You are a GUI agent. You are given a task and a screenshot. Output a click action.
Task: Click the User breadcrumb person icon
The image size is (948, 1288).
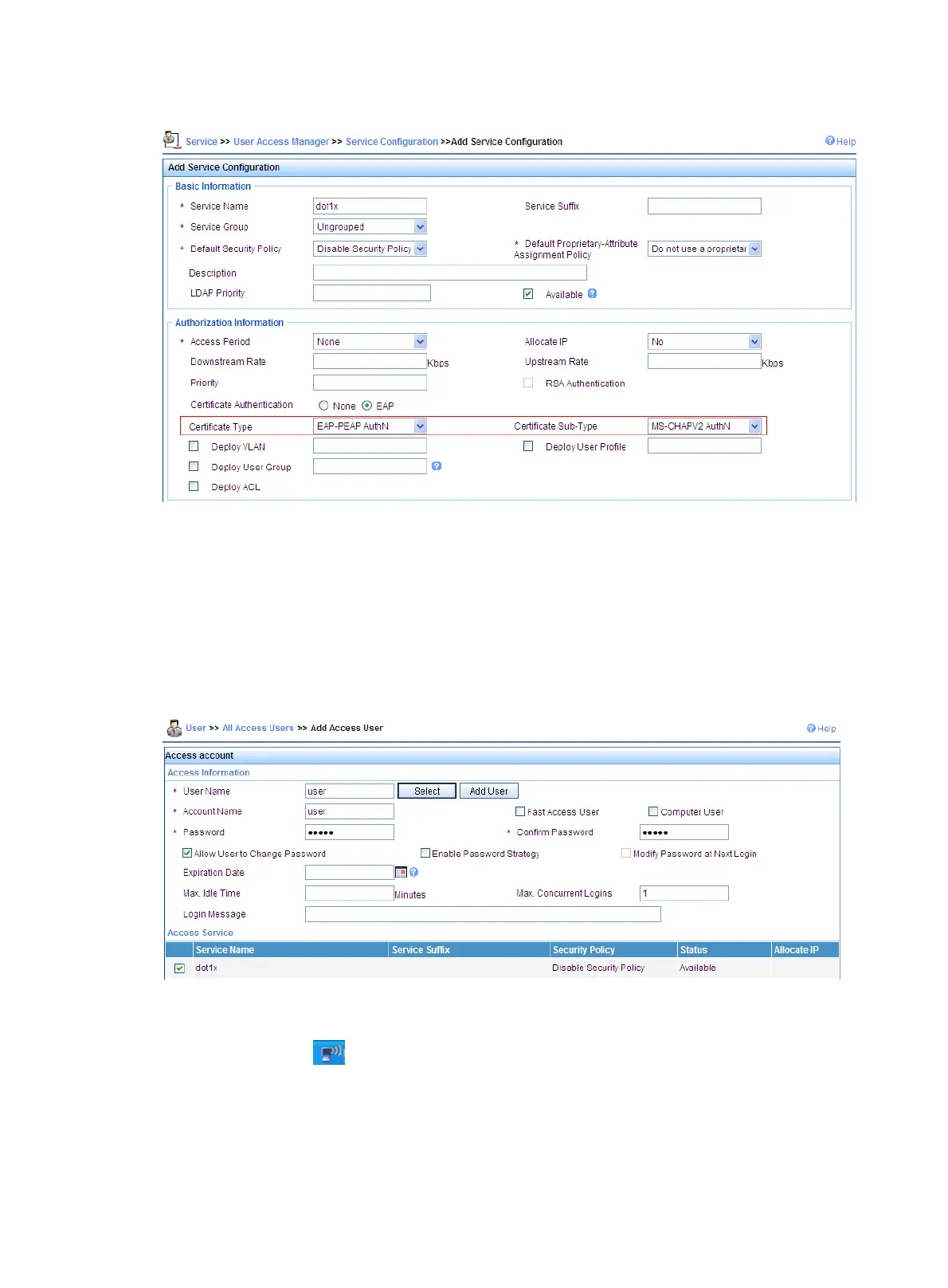(x=174, y=728)
